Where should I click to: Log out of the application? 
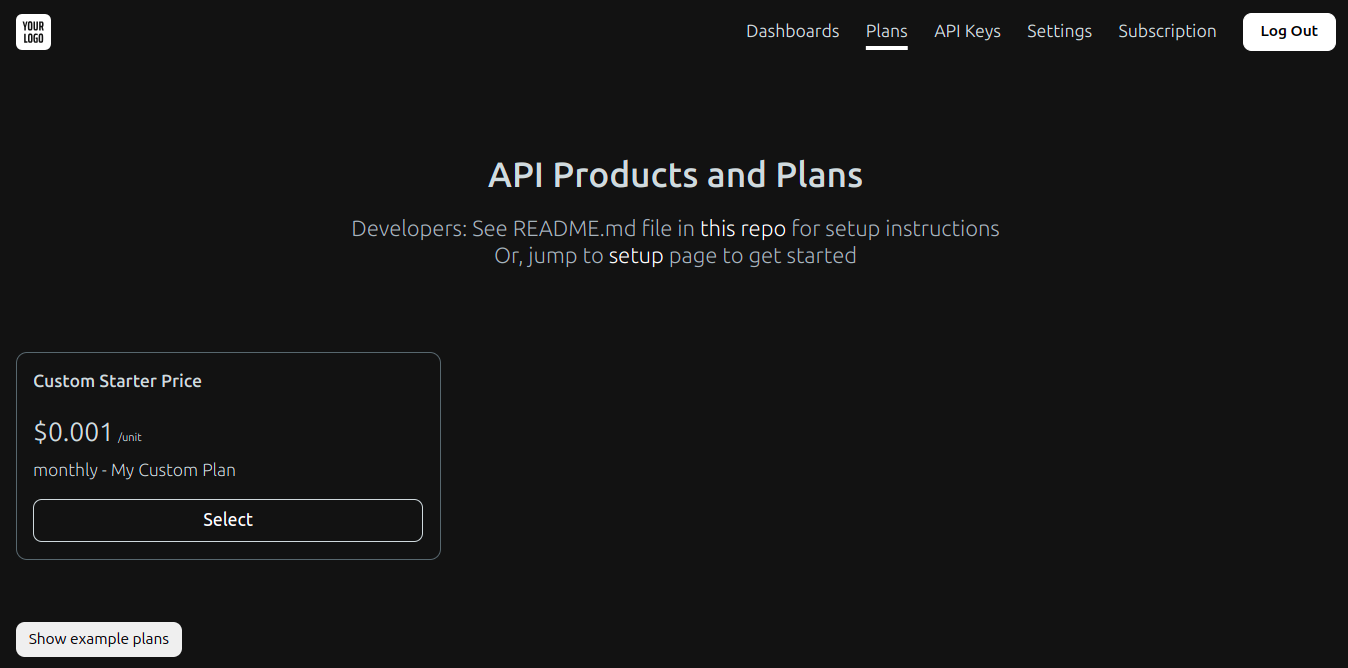(1289, 31)
